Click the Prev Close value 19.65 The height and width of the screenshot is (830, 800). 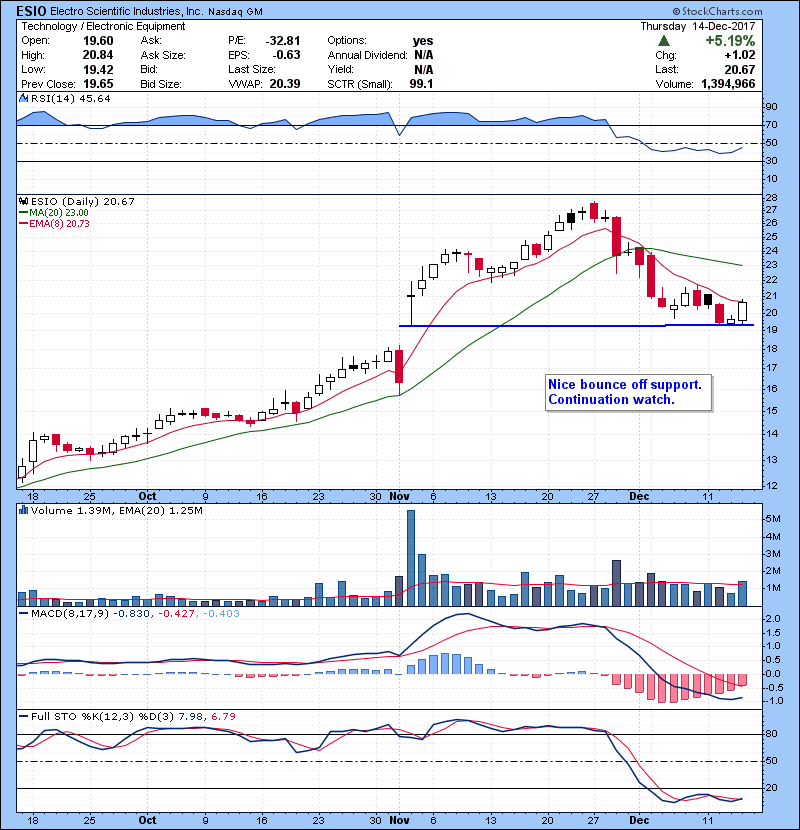98,84
